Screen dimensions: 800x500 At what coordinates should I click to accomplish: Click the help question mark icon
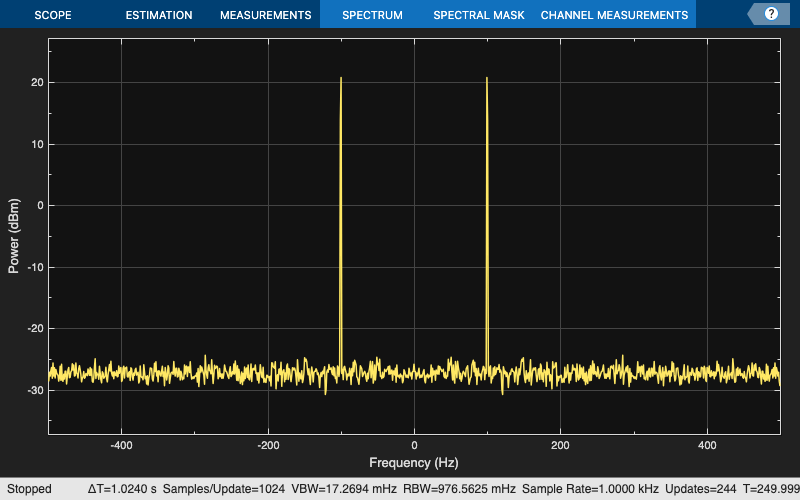pyautogui.click(x=771, y=14)
